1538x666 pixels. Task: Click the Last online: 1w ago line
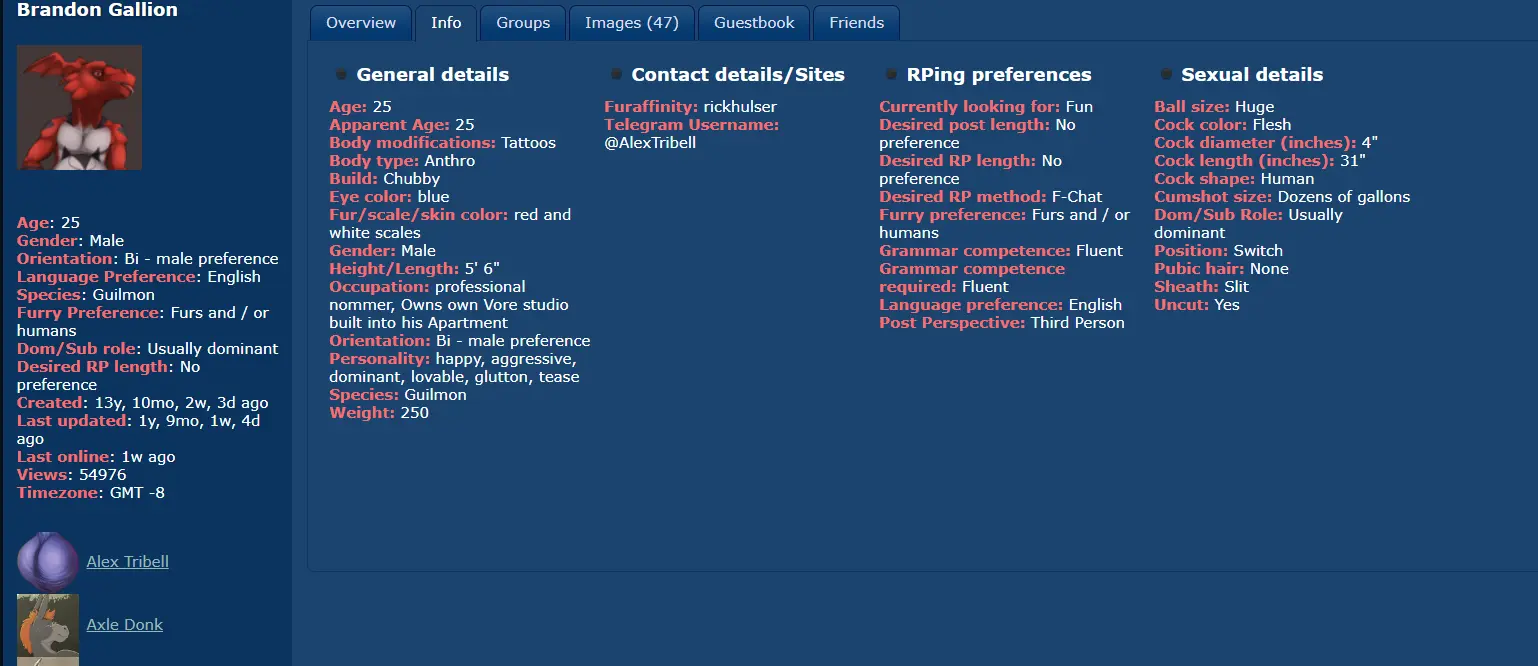pyautogui.click(x=96, y=457)
